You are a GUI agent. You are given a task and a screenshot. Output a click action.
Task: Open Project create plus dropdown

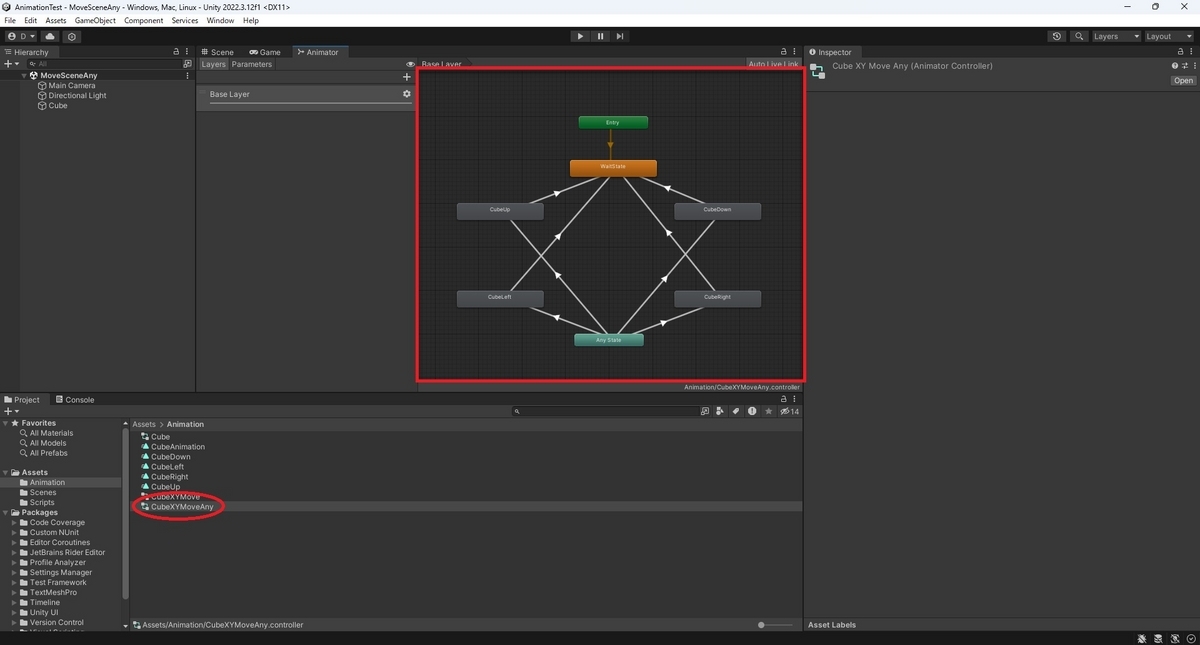click(11, 411)
